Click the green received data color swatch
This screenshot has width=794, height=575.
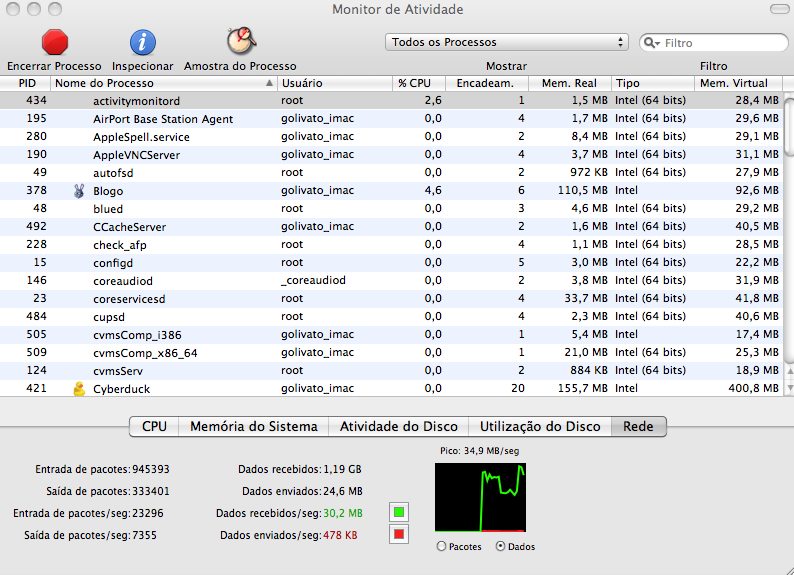point(399,512)
